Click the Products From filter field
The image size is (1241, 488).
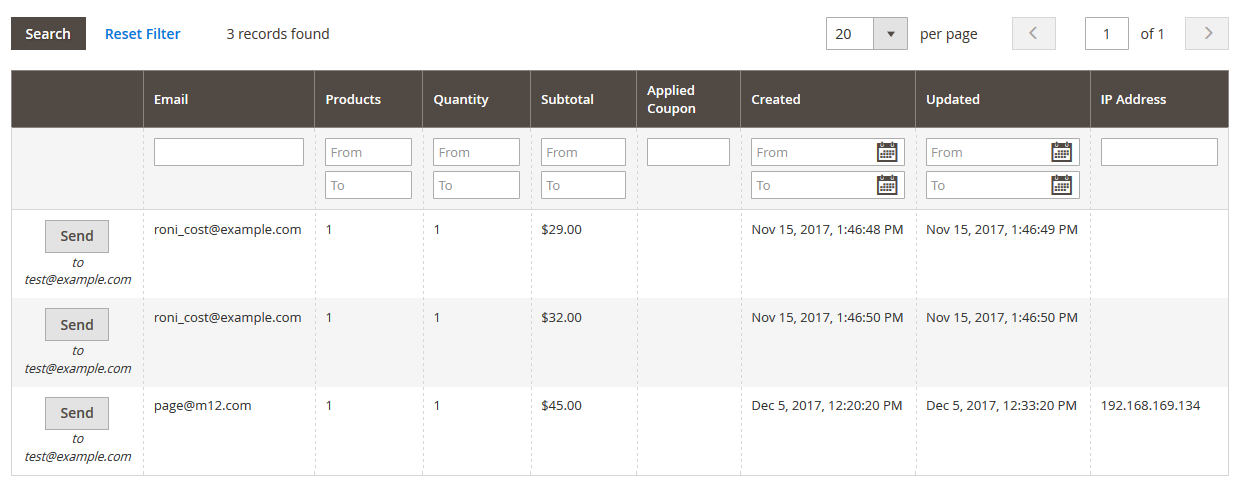368,152
